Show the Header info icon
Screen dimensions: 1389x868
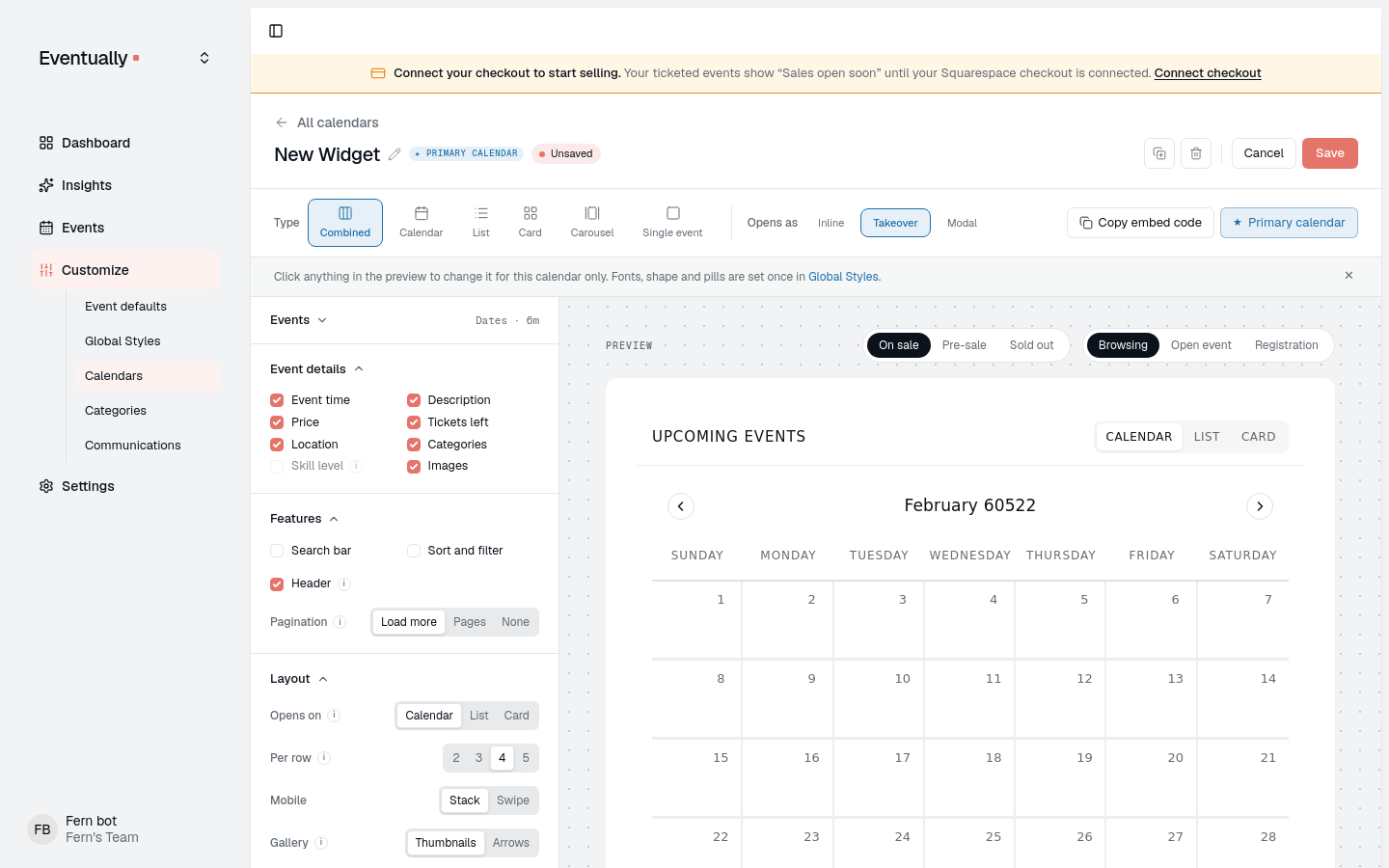pyautogui.click(x=344, y=583)
